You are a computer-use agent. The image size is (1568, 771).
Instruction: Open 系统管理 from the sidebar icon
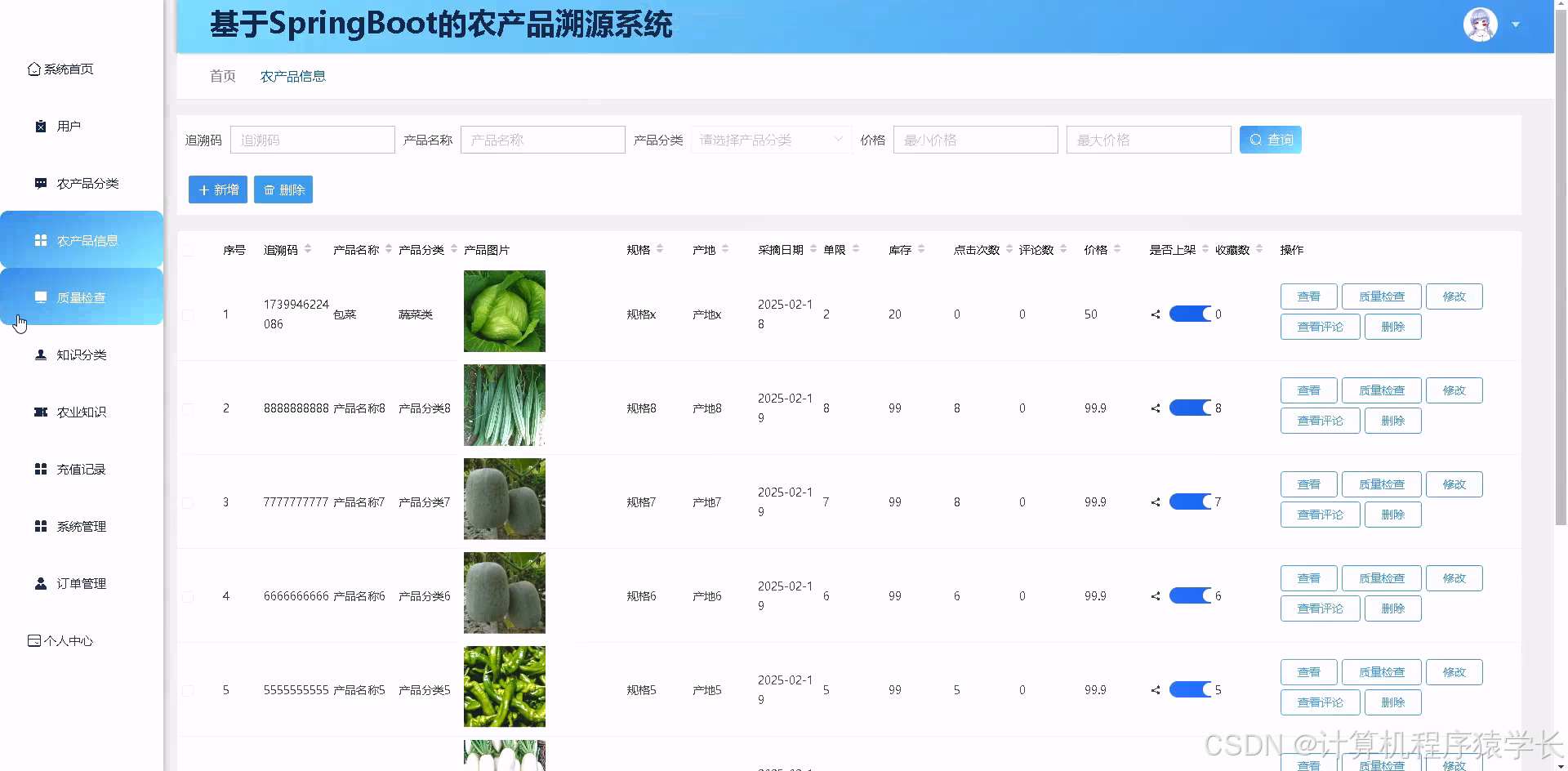40,526
